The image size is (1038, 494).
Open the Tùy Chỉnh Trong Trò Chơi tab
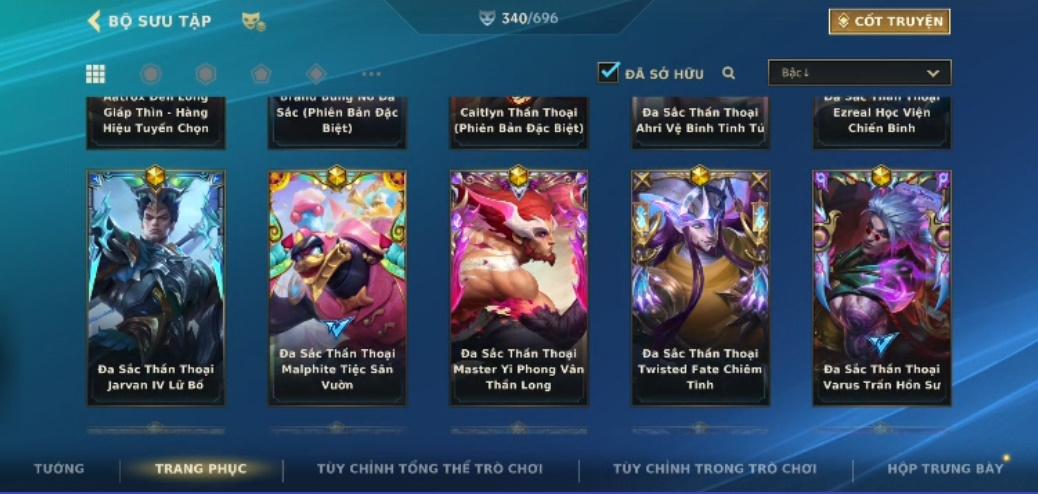715,469
